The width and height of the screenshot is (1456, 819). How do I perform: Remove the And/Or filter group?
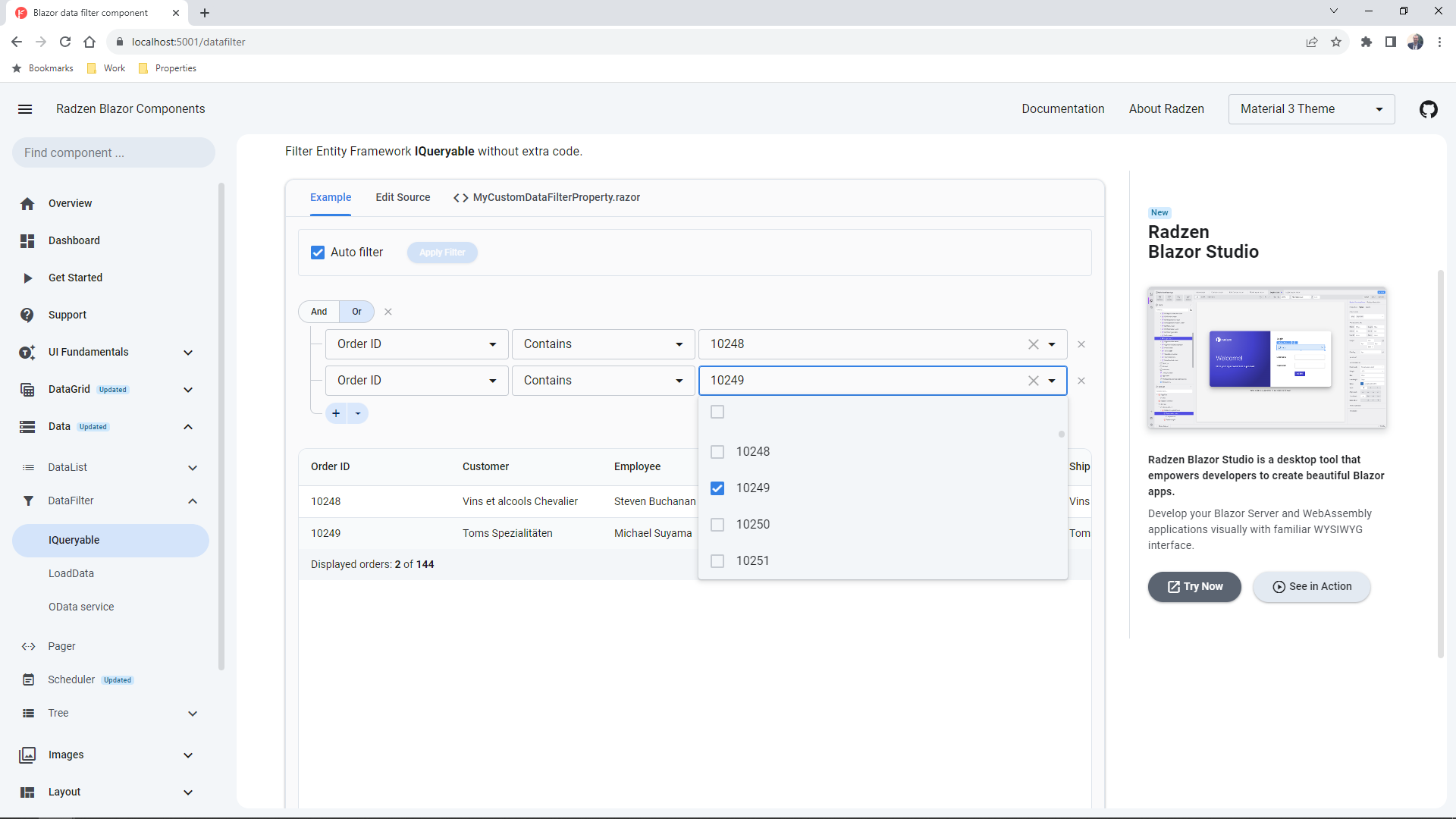(x=388, y=312)
